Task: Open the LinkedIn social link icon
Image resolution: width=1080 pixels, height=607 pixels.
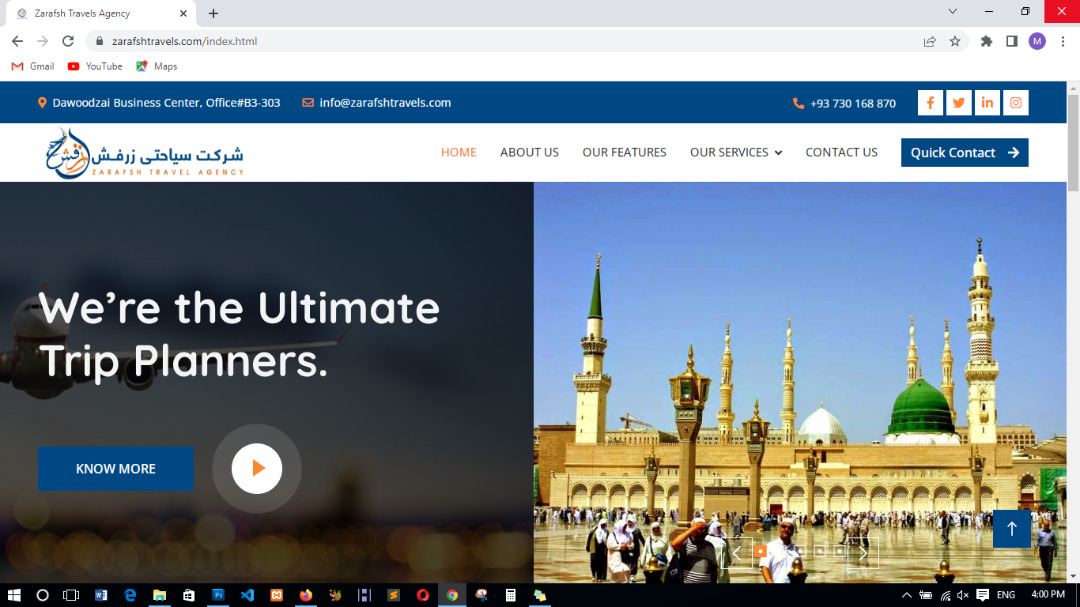Action: [x=987, y=103]
